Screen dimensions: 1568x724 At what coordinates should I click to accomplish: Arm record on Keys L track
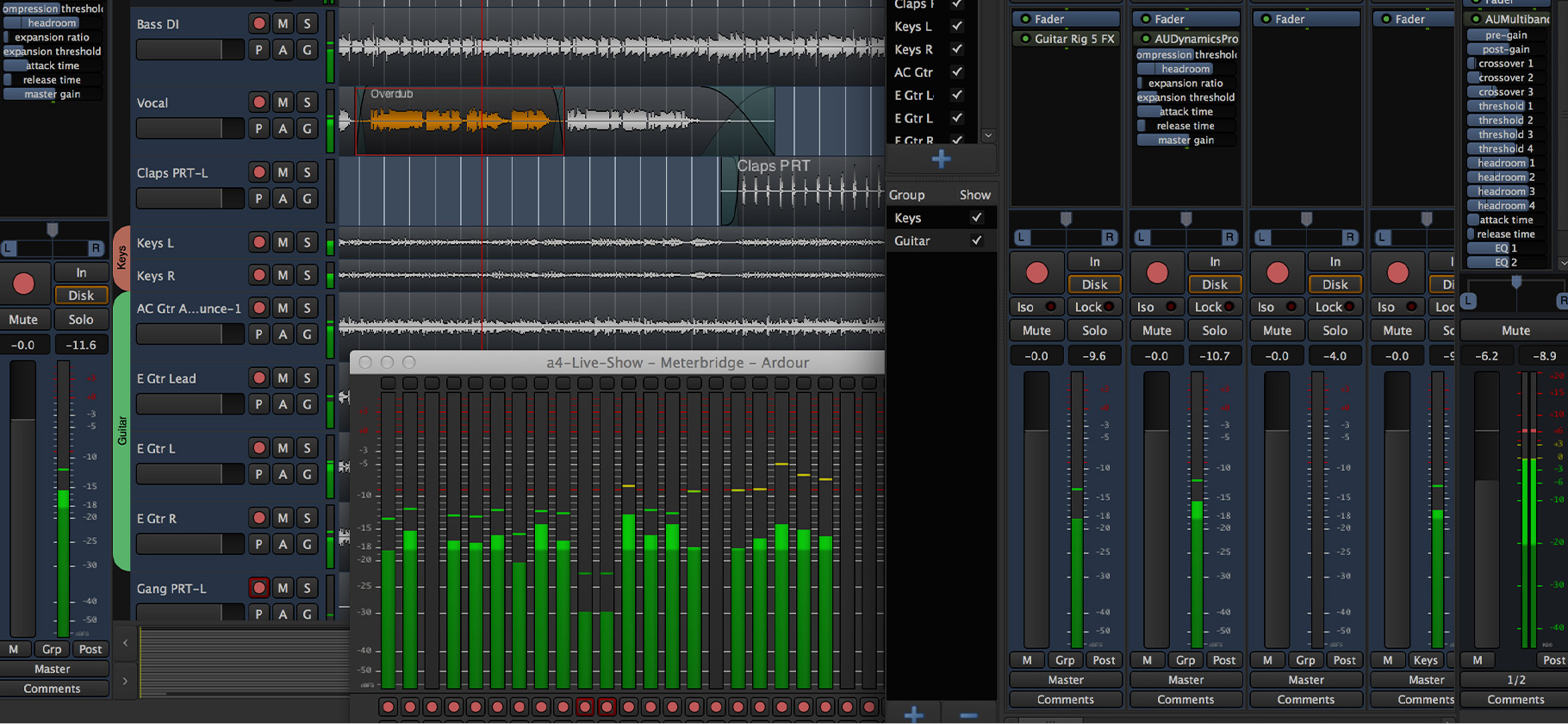(258, 242)
